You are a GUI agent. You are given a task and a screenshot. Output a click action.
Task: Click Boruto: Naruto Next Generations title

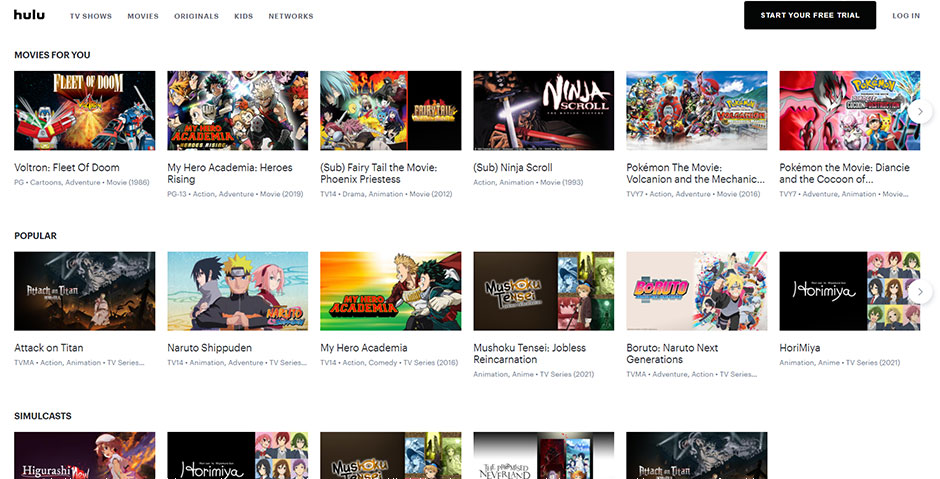672,354
